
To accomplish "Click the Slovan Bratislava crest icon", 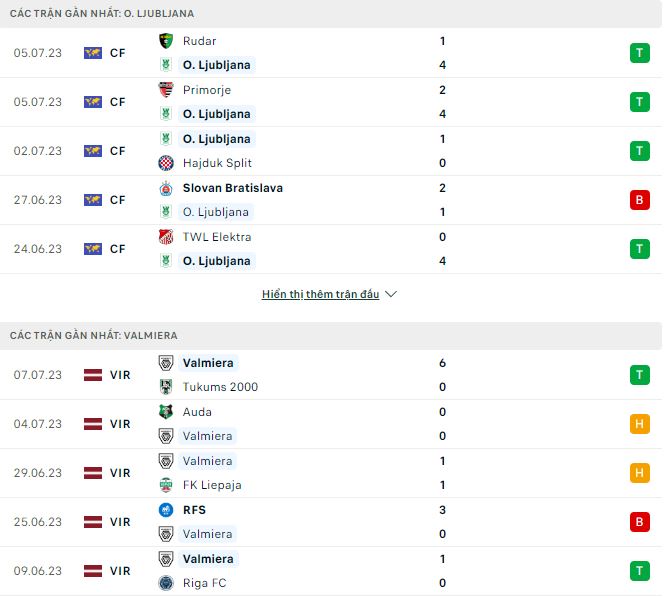I will click(x=166, y=188).
